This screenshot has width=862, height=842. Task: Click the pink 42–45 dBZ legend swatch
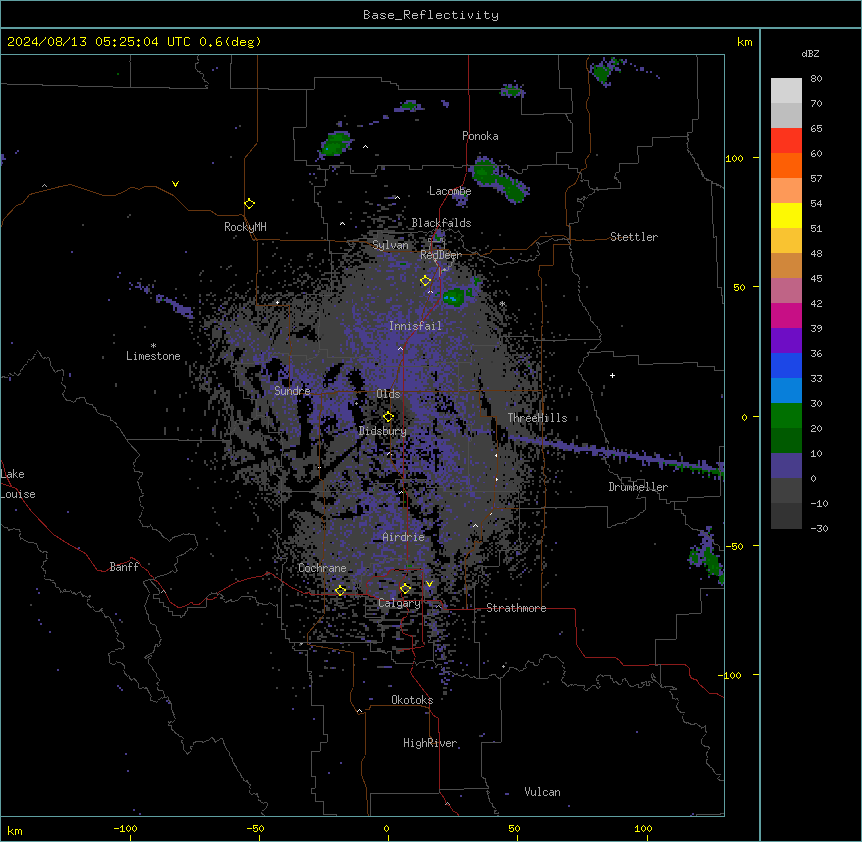pyautogui.click(x=786, y=290)
